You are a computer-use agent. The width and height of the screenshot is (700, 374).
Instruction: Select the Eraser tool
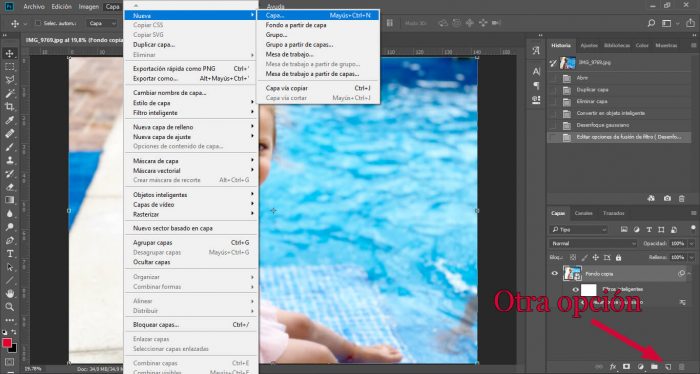tap(9, 187)
